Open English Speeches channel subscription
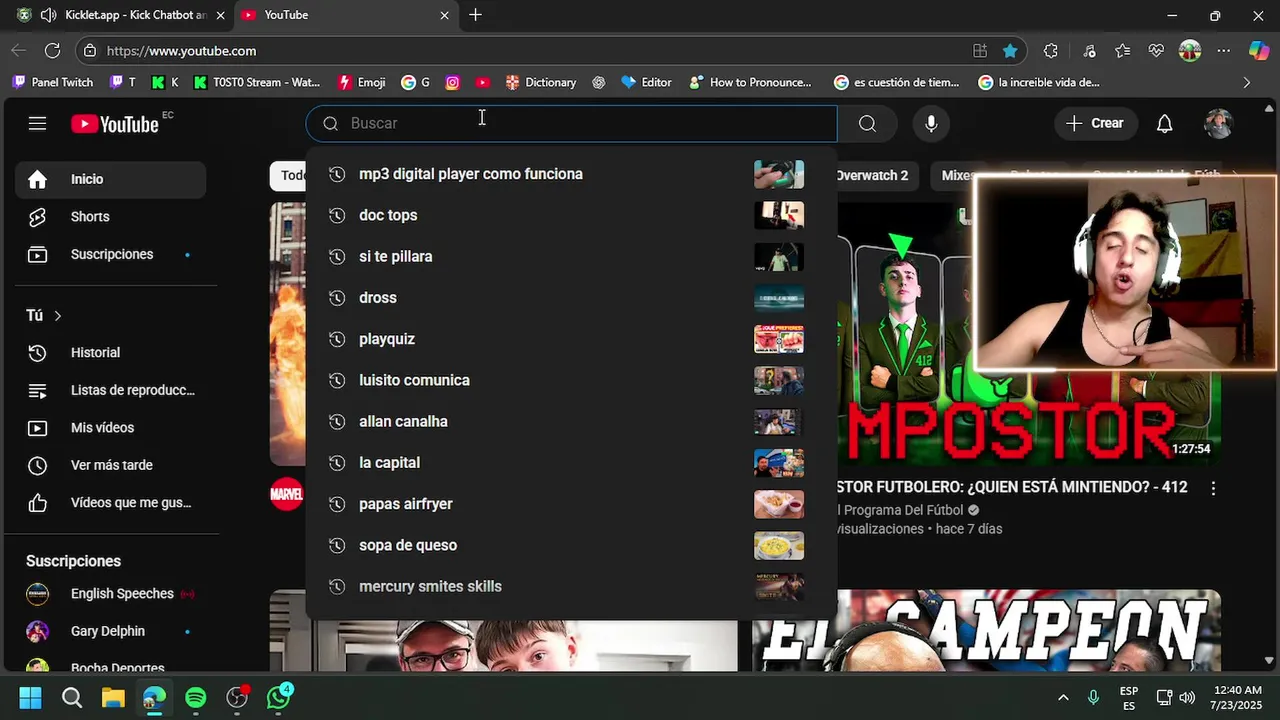 point(110,594)
